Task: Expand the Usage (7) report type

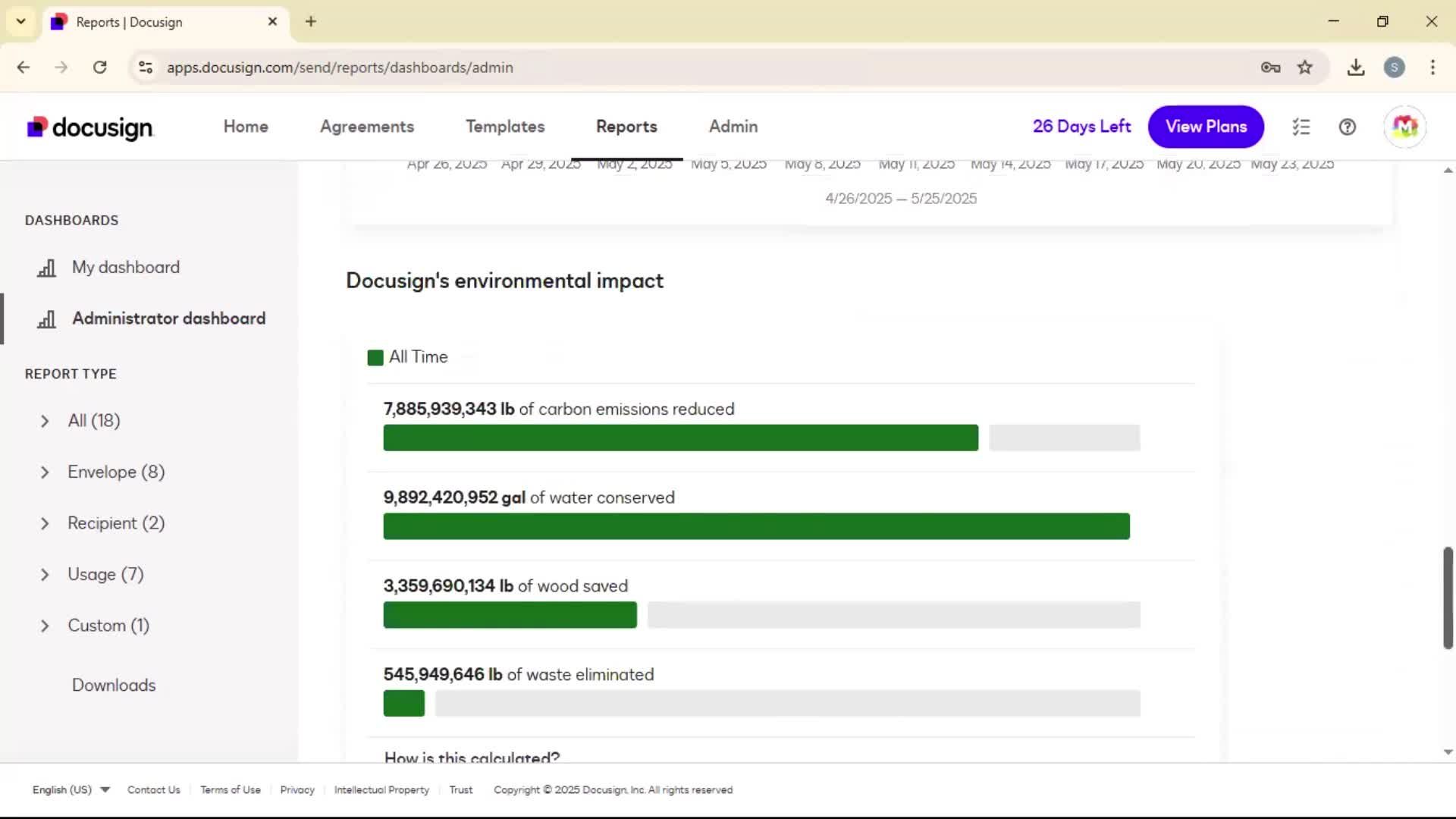Action: (45, 575)
